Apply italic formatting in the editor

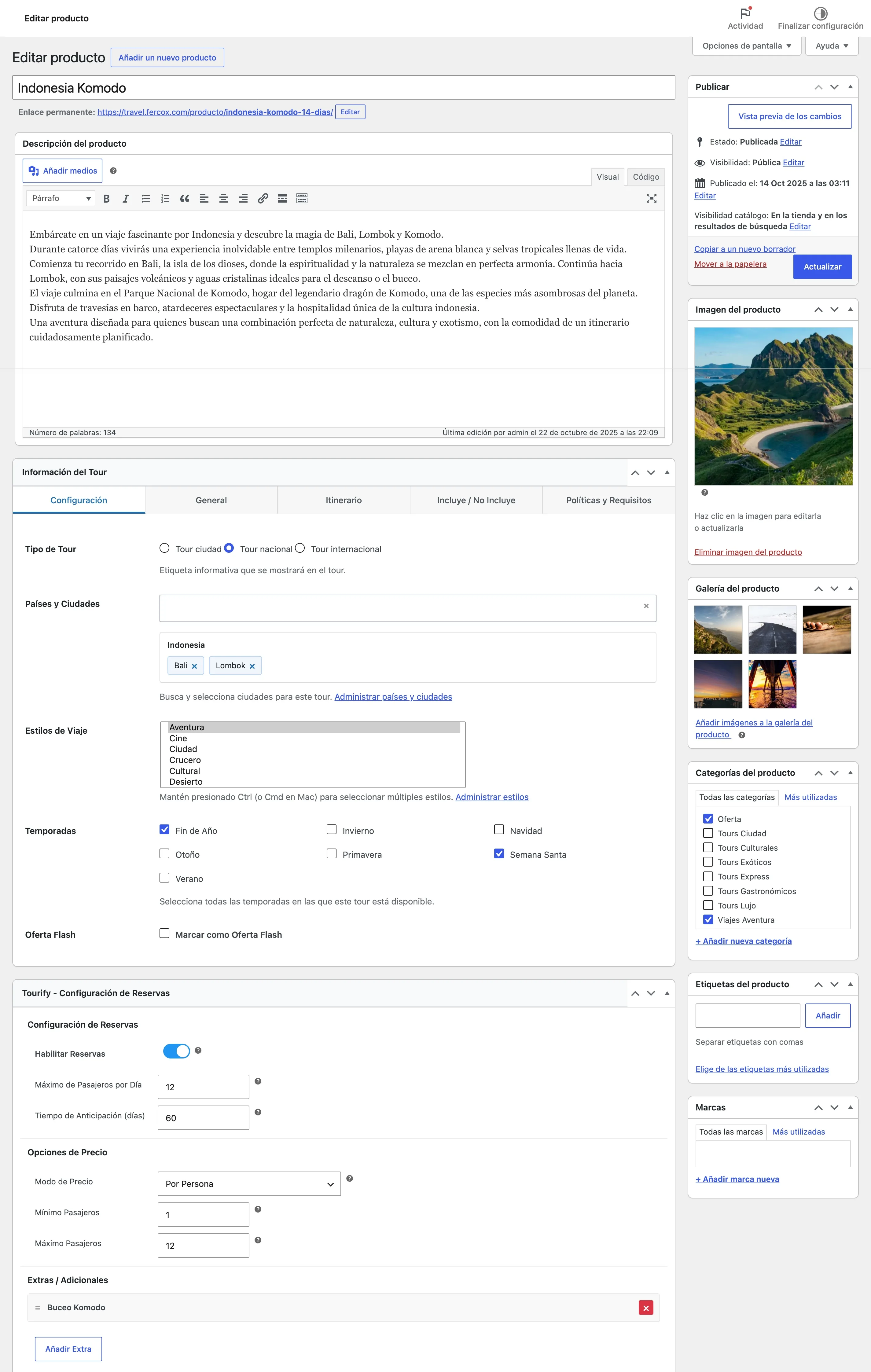125,198
